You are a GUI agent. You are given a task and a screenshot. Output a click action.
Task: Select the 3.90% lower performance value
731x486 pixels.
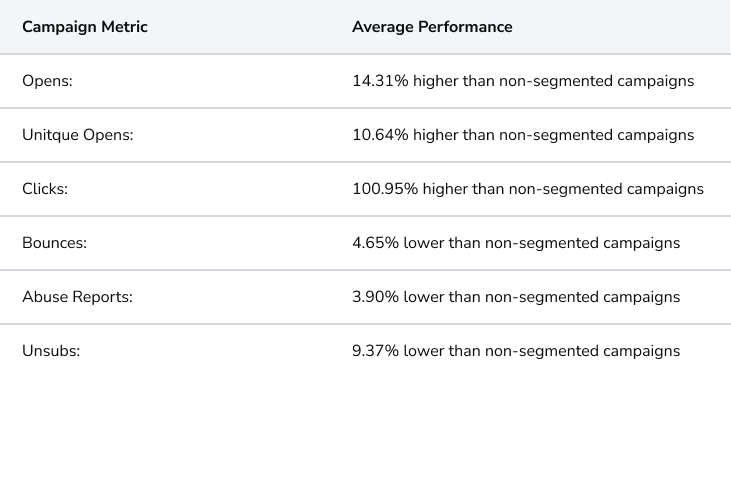pos(516,297)
